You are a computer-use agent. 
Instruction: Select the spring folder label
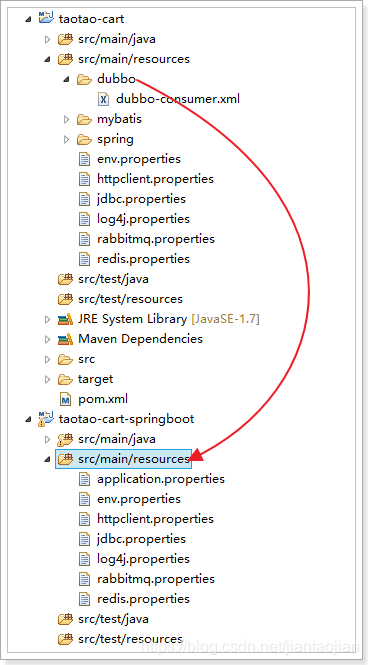coord(115,140)
